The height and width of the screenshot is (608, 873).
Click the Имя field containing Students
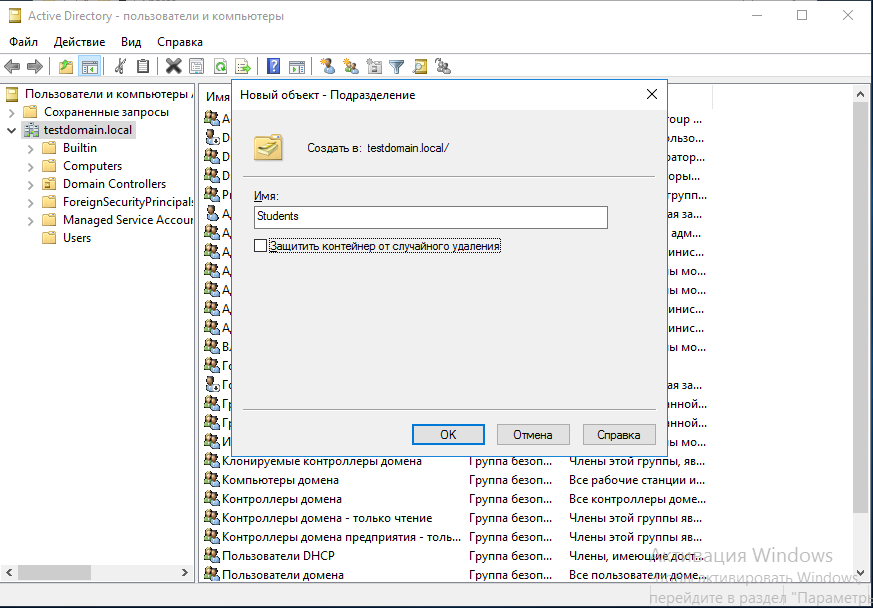[x=430, y=216]
